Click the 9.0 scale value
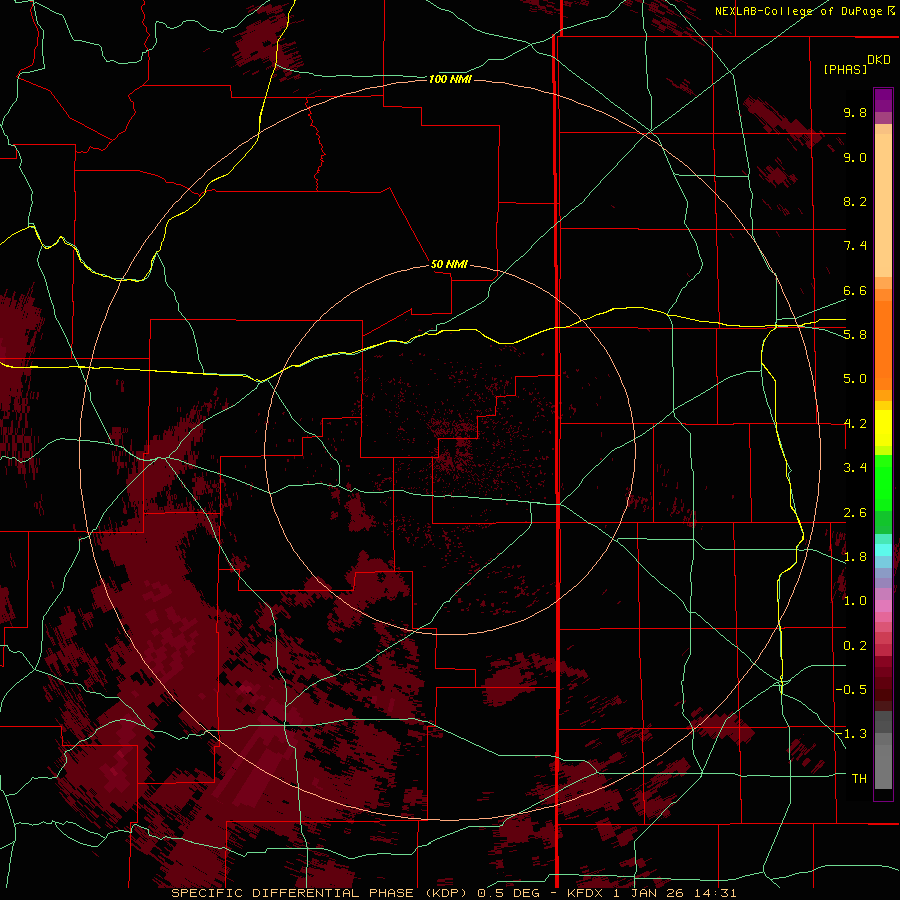Viewport: 900px width, 900px height. coord(855,157)
